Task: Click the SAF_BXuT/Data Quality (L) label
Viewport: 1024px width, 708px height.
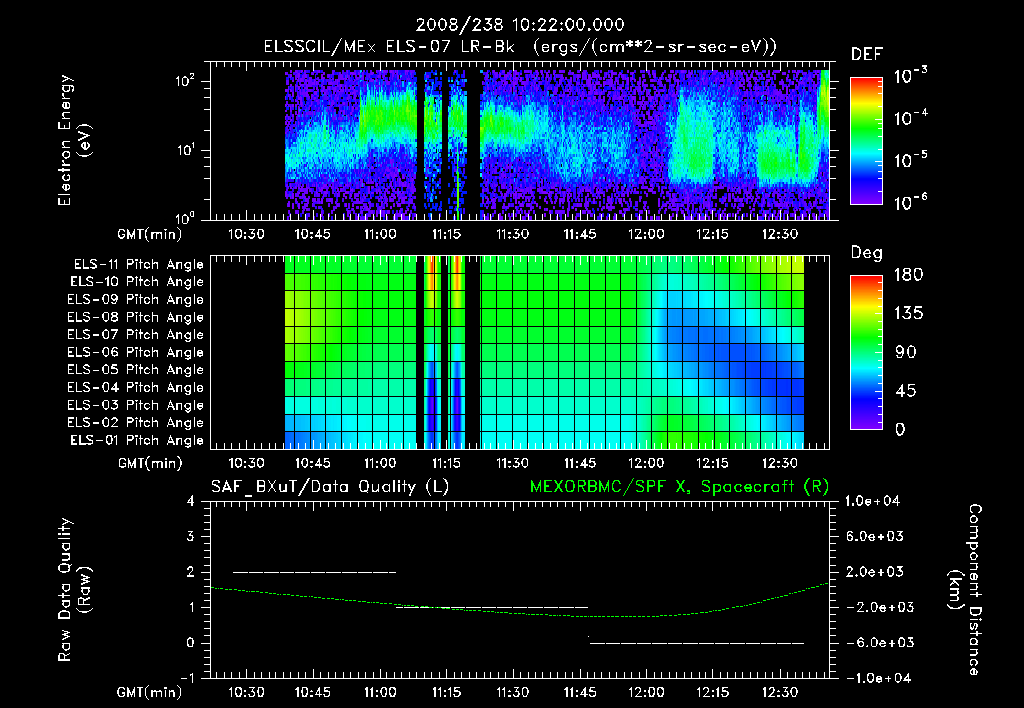Action: pos(330,487)
